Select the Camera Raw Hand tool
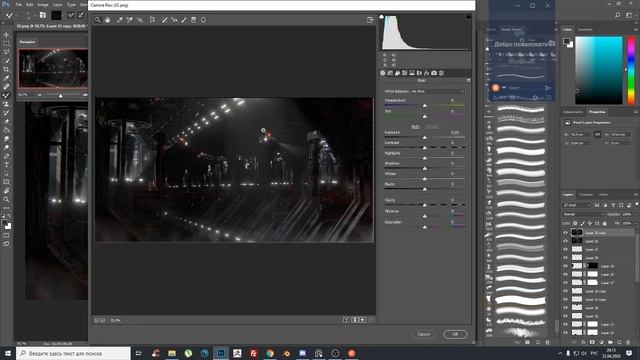 [107, 20]
